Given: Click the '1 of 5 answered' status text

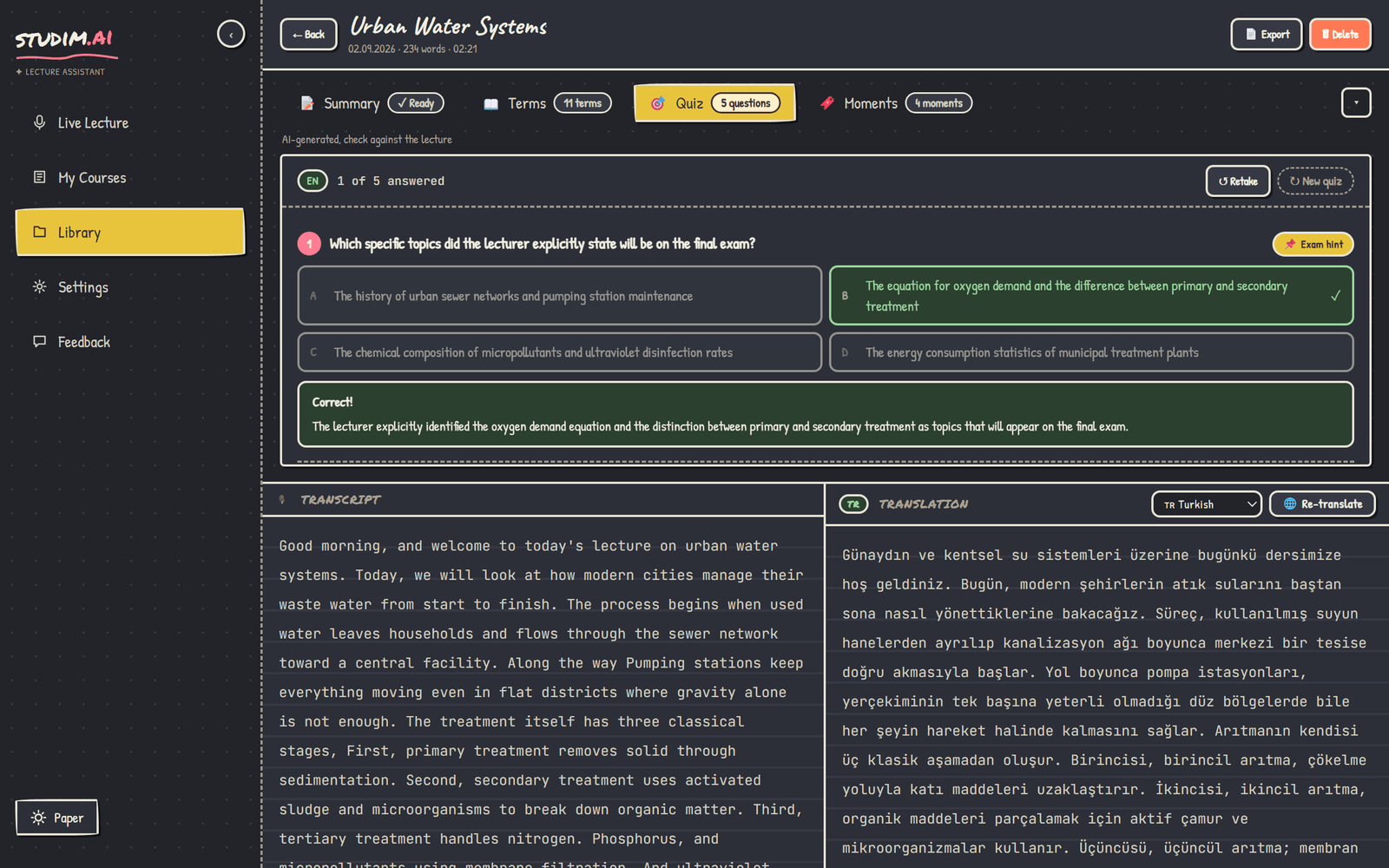Looking at the screenshot, I should tap(391, 181).
